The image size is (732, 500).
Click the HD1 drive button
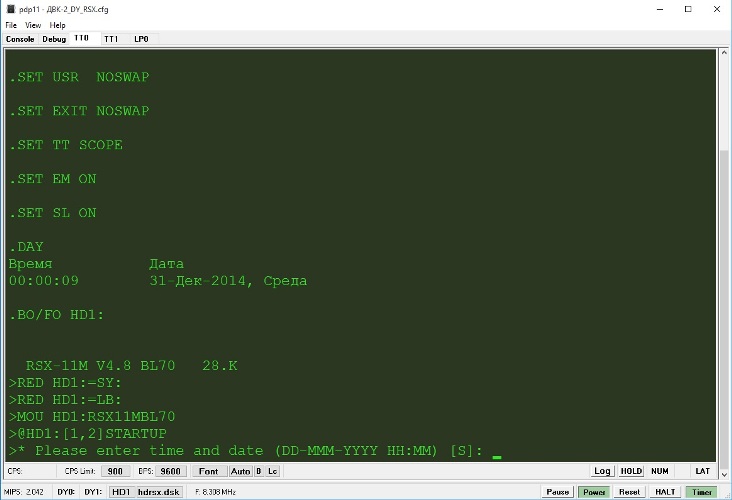pyautogui.click(x=120, y=492)
